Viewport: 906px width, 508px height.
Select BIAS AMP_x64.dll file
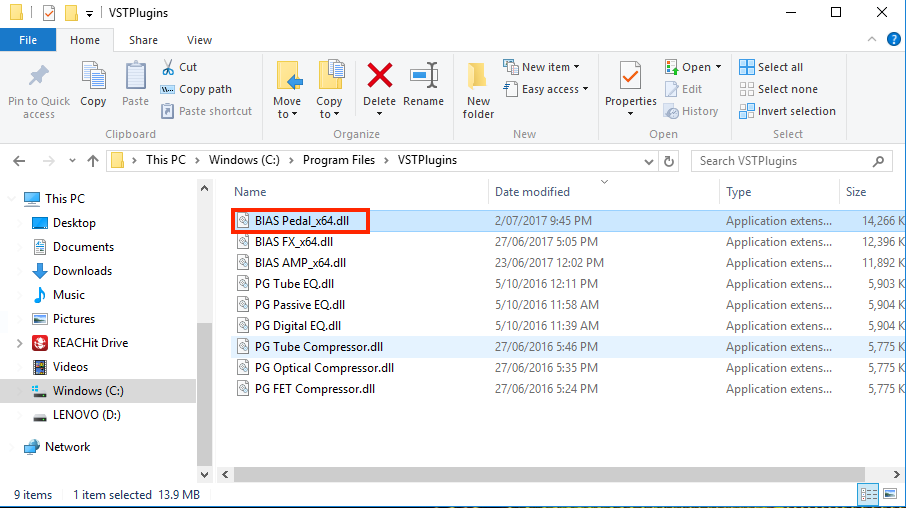point(300,262)
